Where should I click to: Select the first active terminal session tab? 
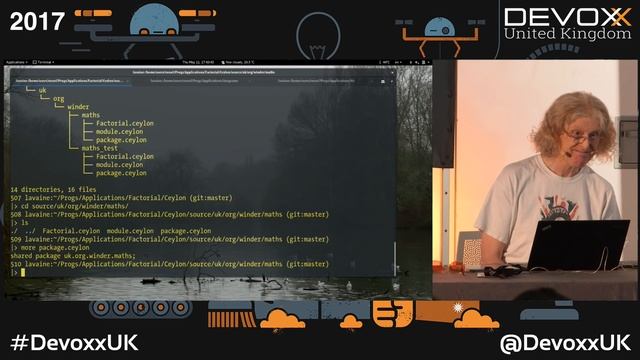point(70,81)
